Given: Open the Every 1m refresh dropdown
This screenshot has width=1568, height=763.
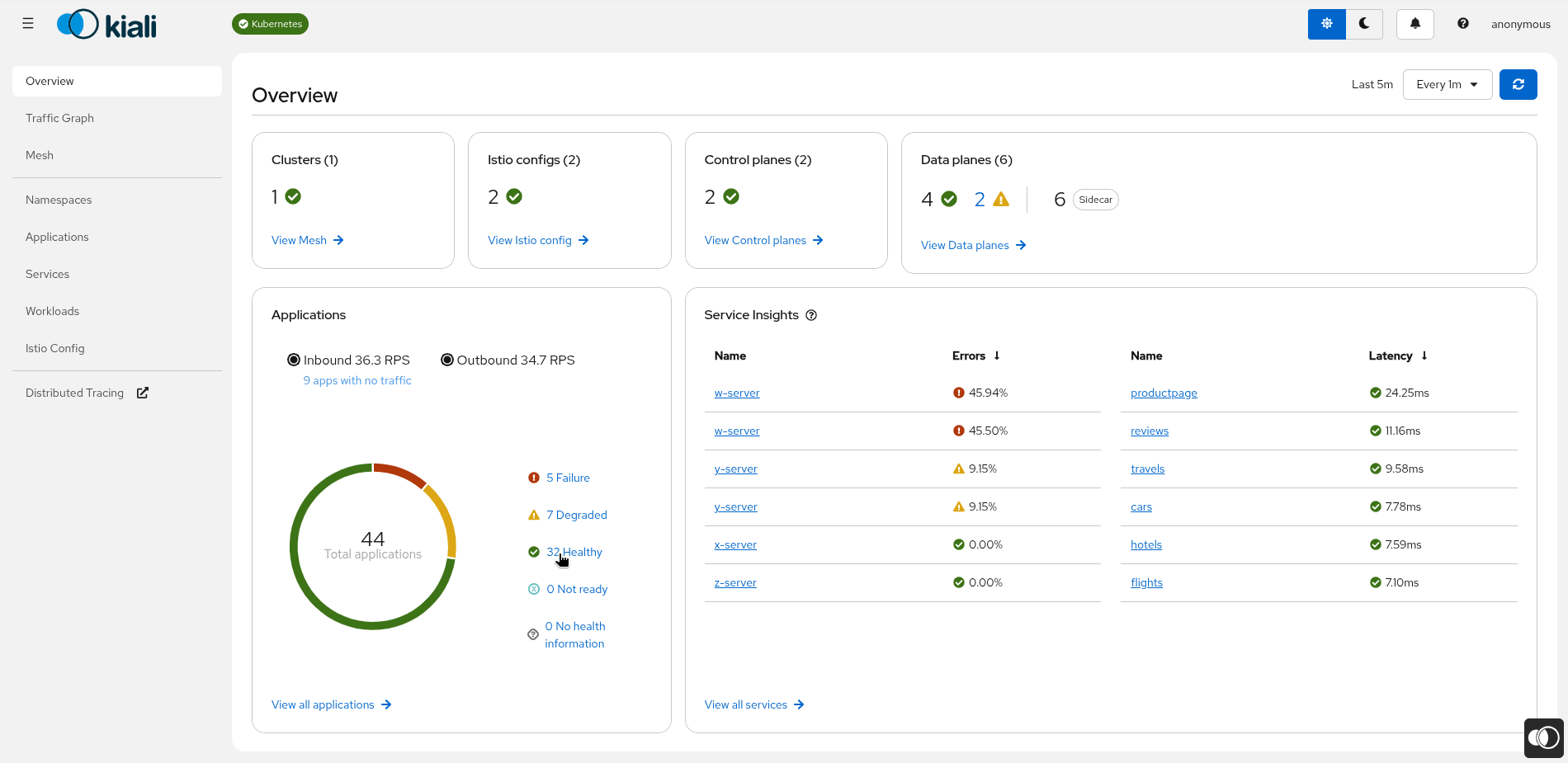Looking at the screenshot, I should (1447, 84).
